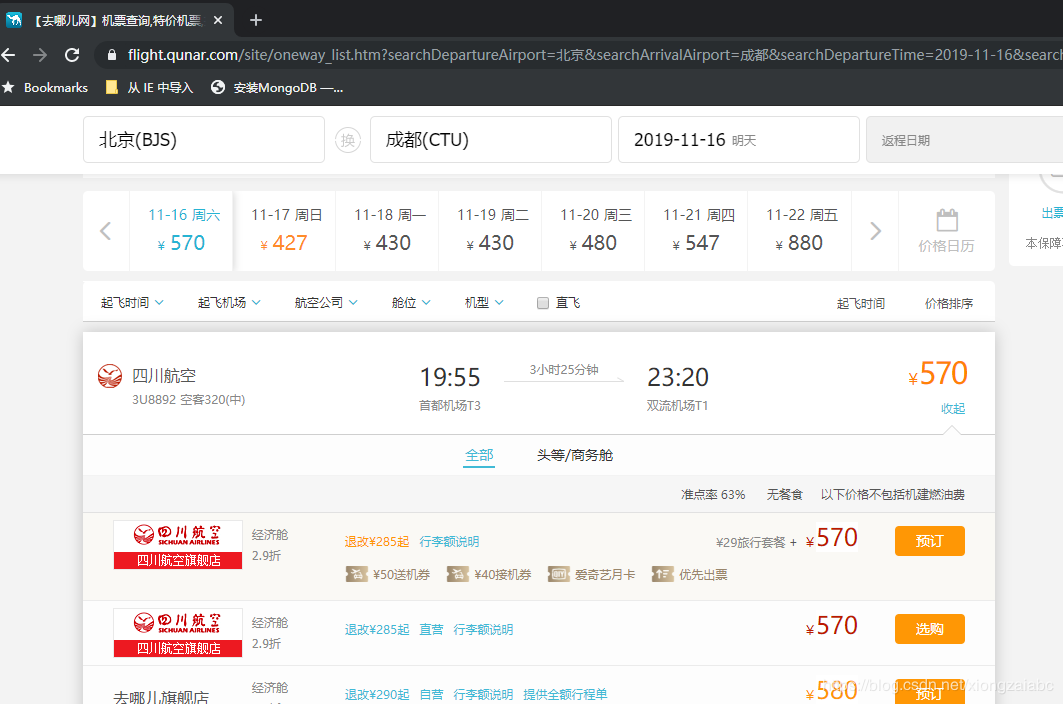Screen dimensions: 1063x704
Task: Show later dates with right chevron
Action: click(875, 231)
